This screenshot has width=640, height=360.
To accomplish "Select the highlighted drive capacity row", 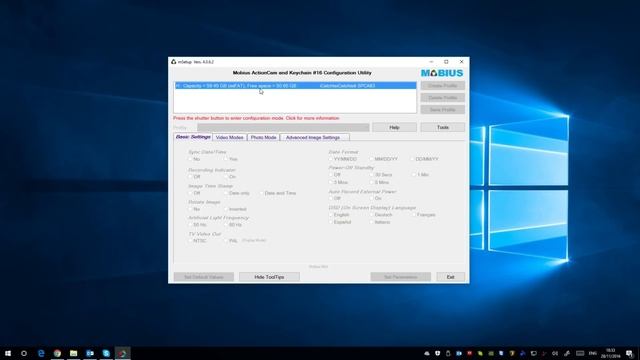I will pos(296,86).
